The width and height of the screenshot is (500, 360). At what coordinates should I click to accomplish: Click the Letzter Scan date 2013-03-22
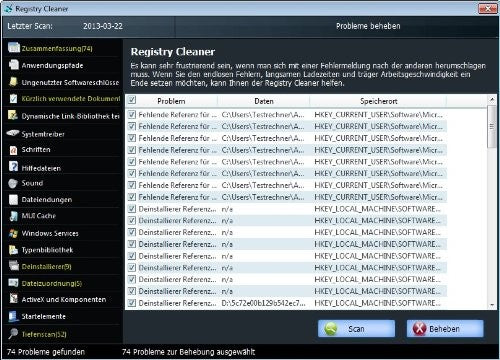pyautogui.click(x=103, y=26)
